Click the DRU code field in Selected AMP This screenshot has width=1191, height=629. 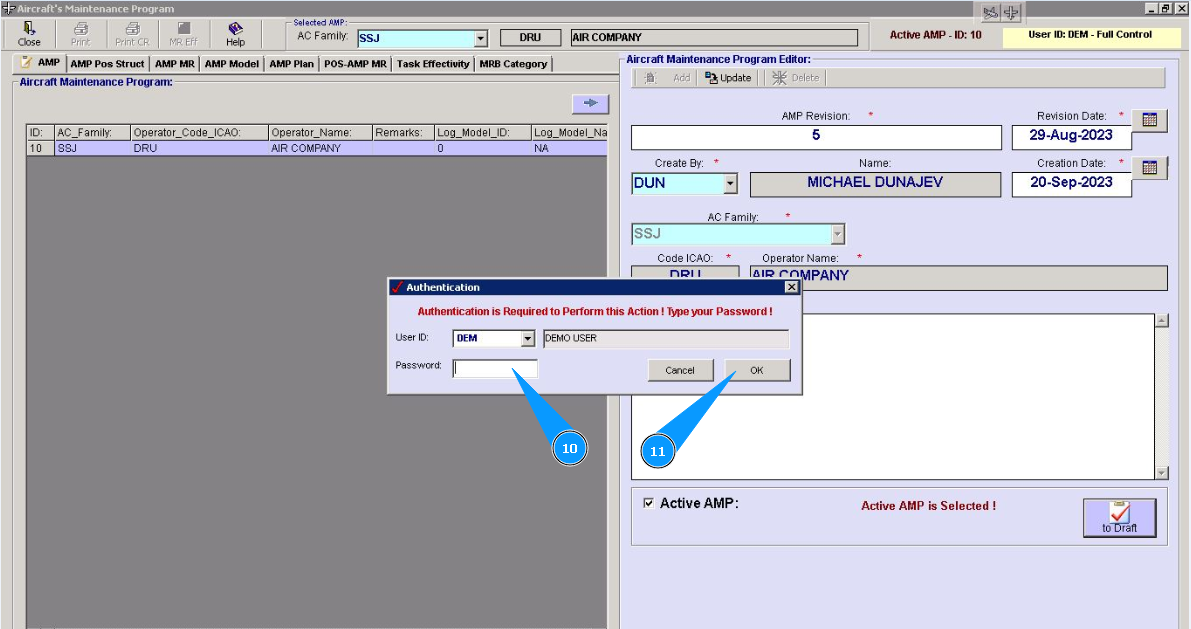(x=530, y=37)
